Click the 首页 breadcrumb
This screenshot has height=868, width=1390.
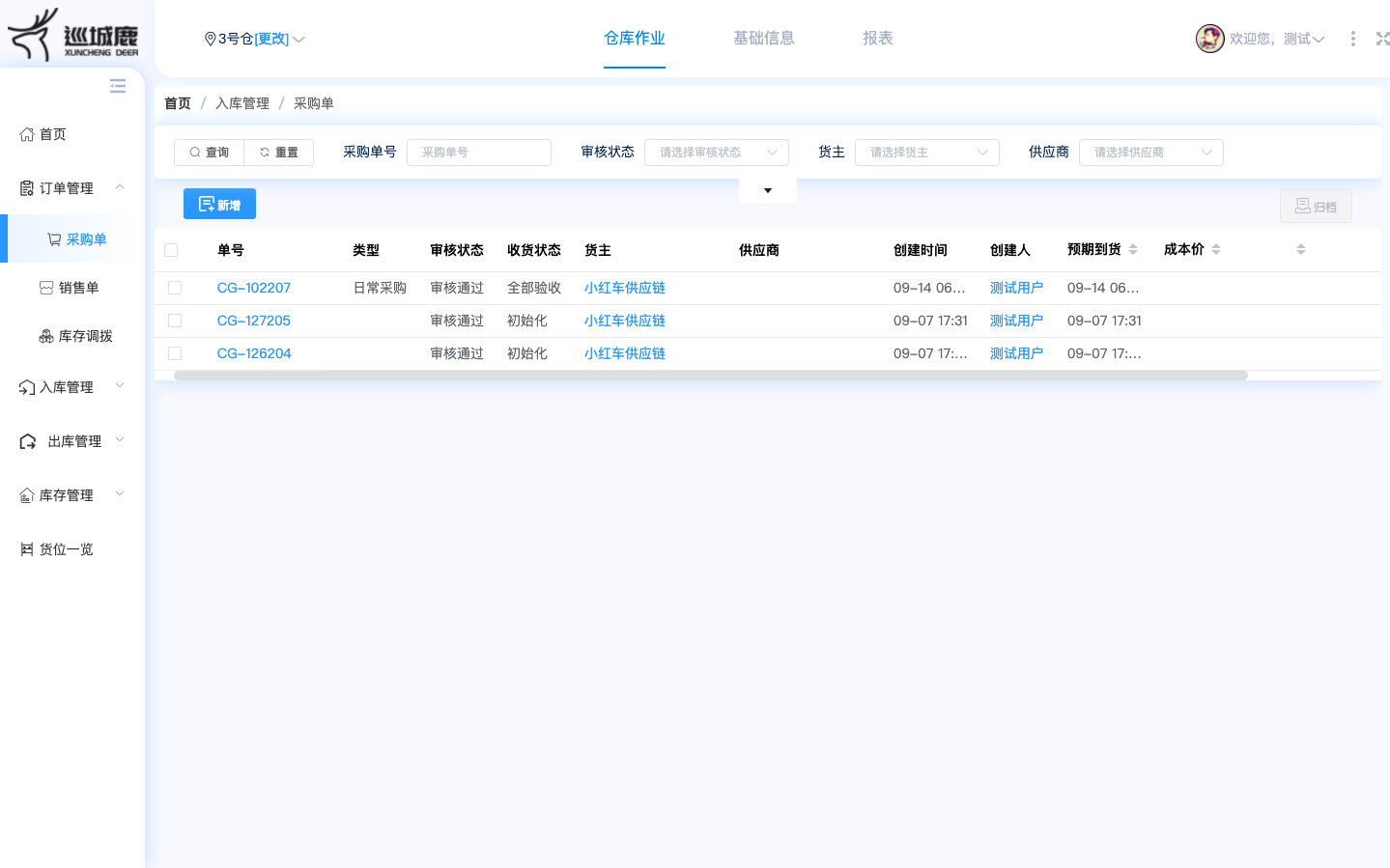(178, 103)
